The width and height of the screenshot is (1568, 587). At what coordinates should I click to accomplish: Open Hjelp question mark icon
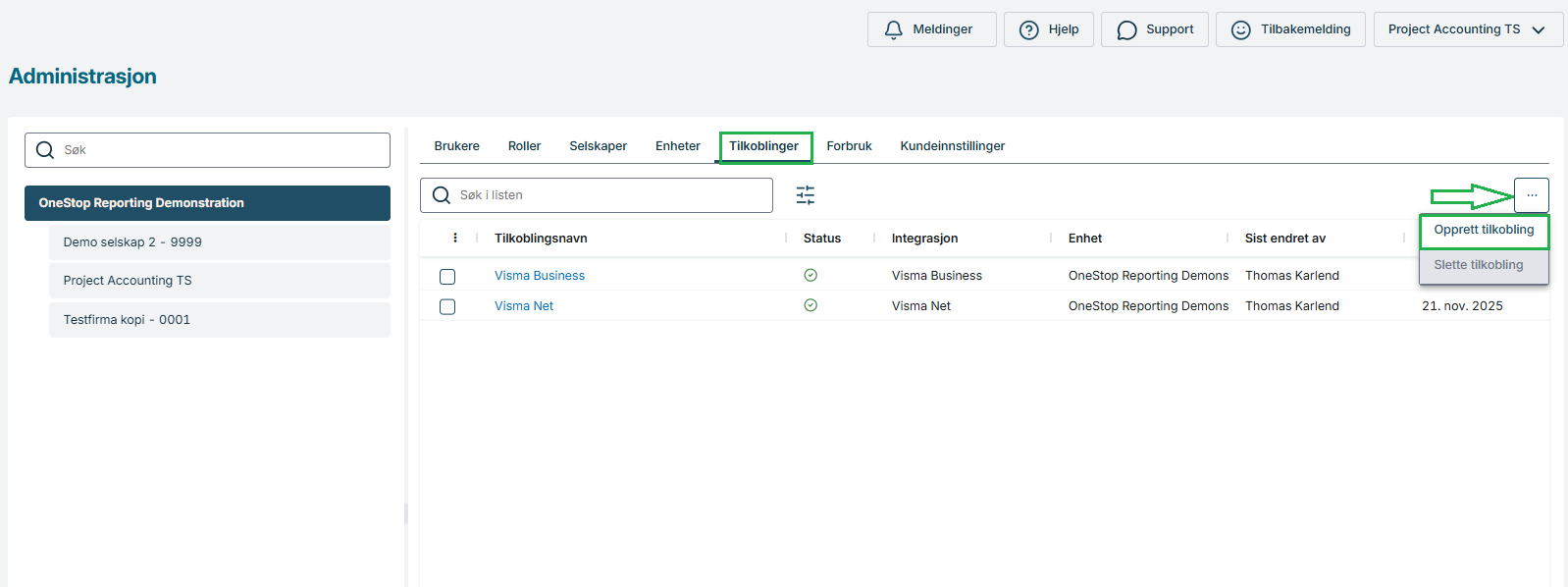[x=1028, y=30]
